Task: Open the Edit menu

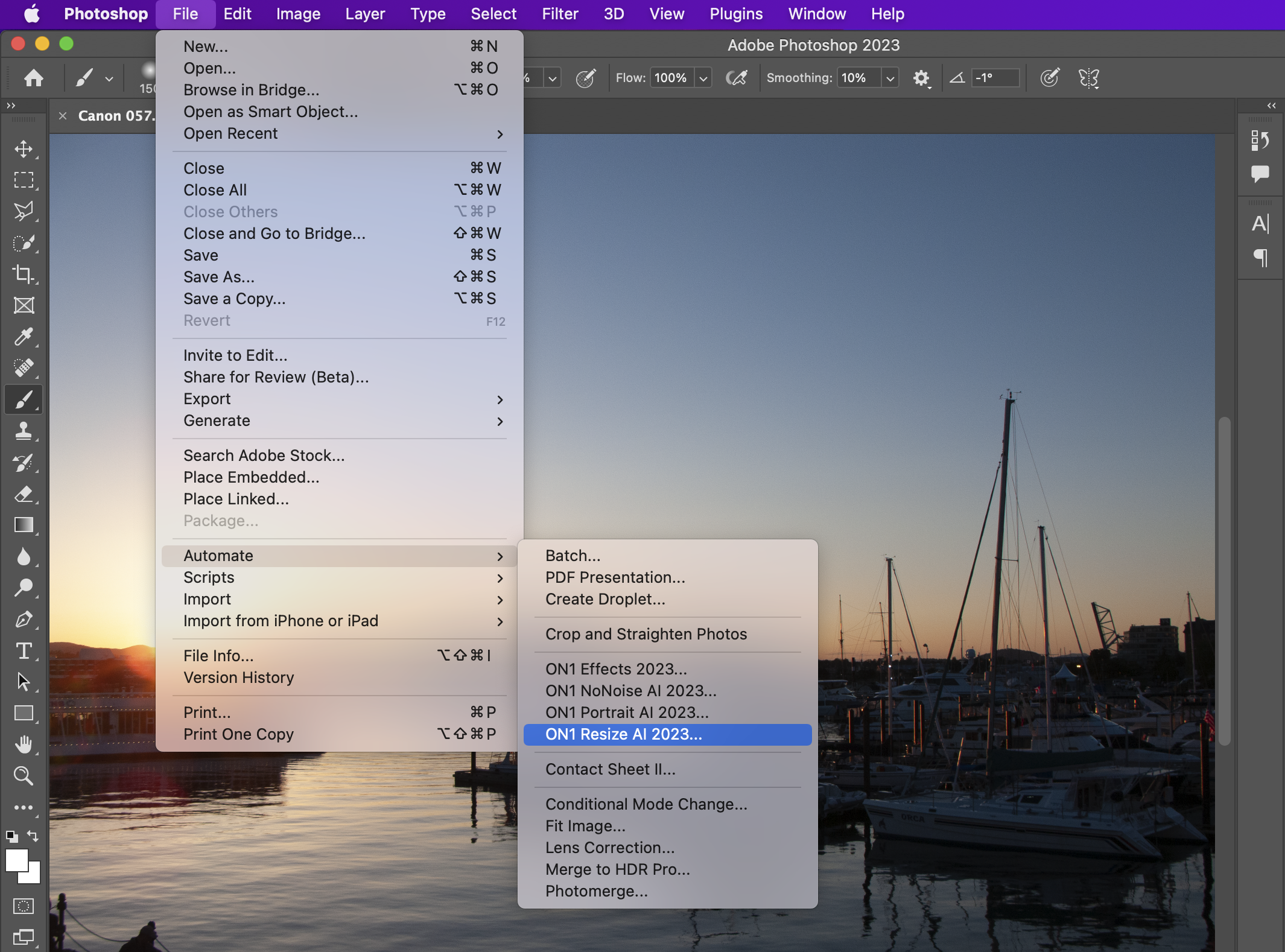Action: [x=237, y=14]
